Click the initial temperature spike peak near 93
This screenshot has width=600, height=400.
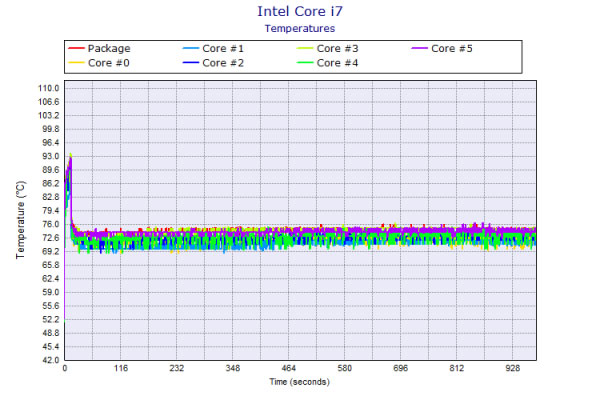point(70,155)
